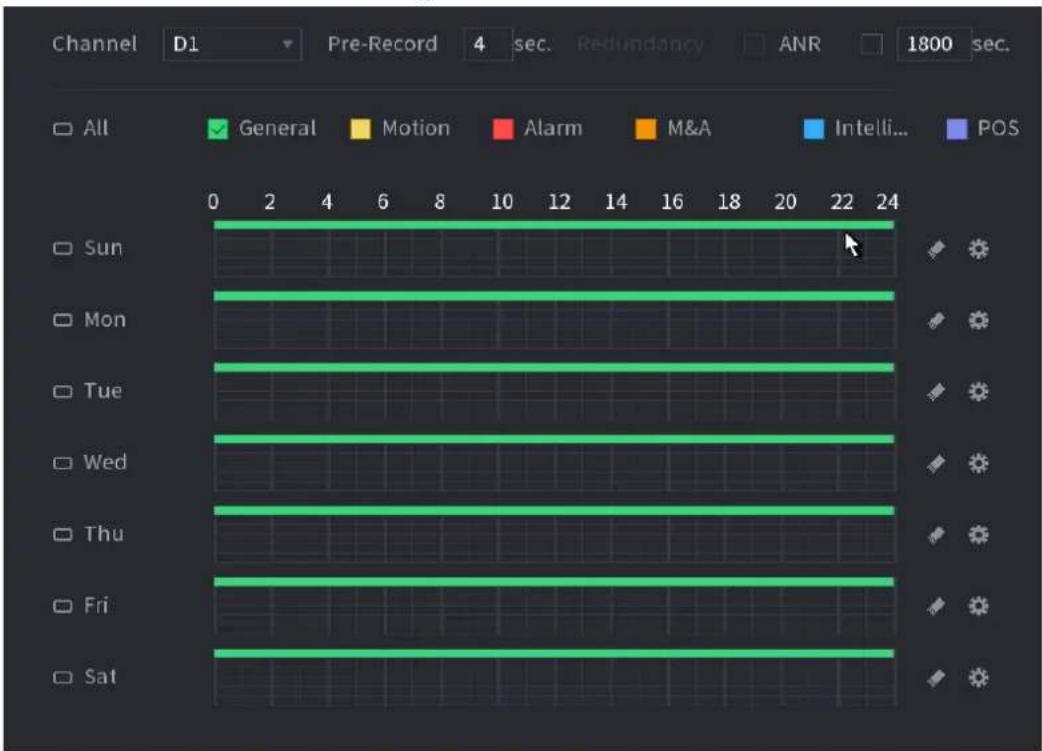Screen dimensions: 1042x751
Task: Select the blue Intelli record type
Action: pyautogui.click(x=813, y=129)
